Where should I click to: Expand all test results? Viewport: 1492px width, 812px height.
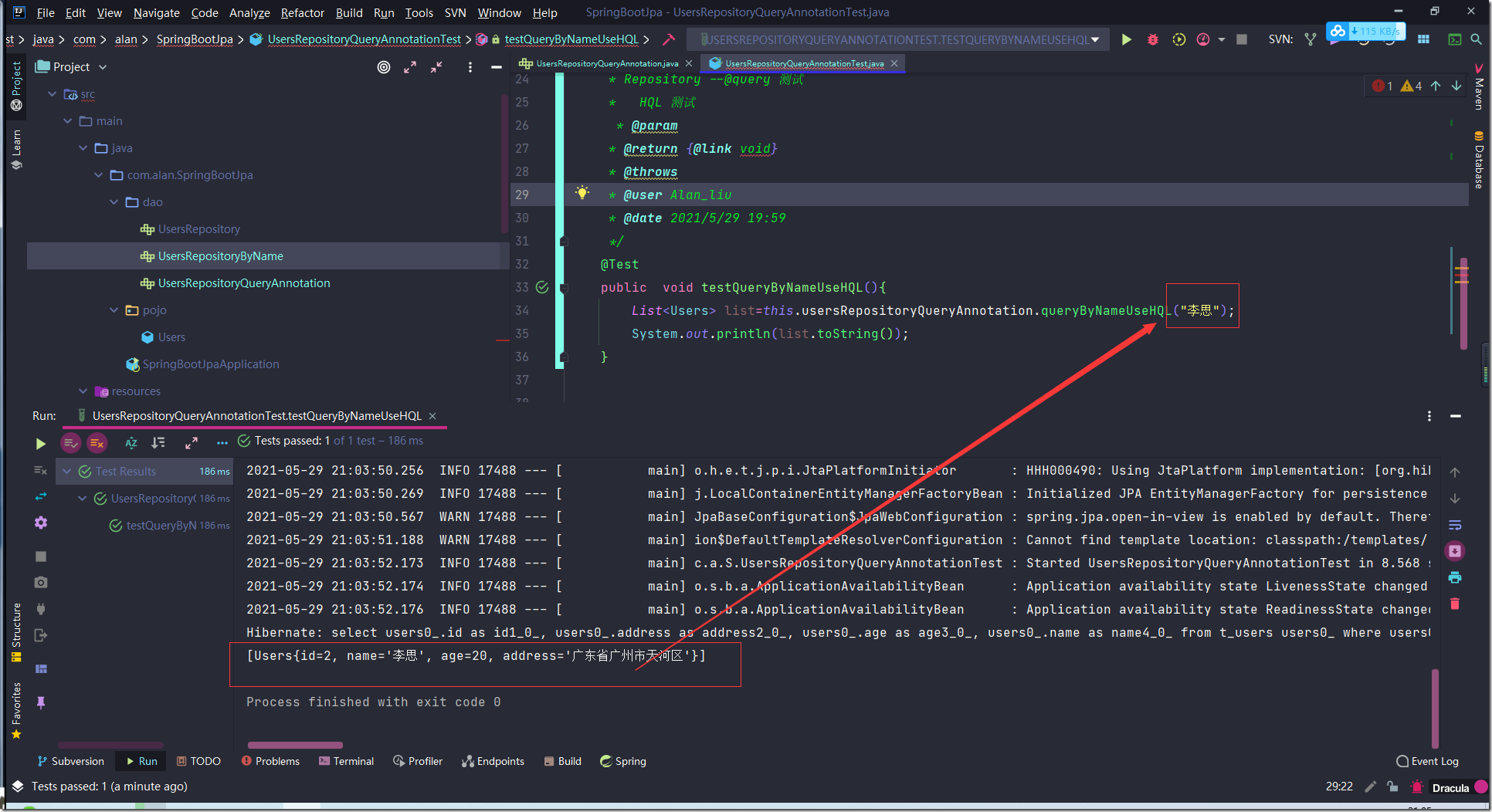point(191,443)
